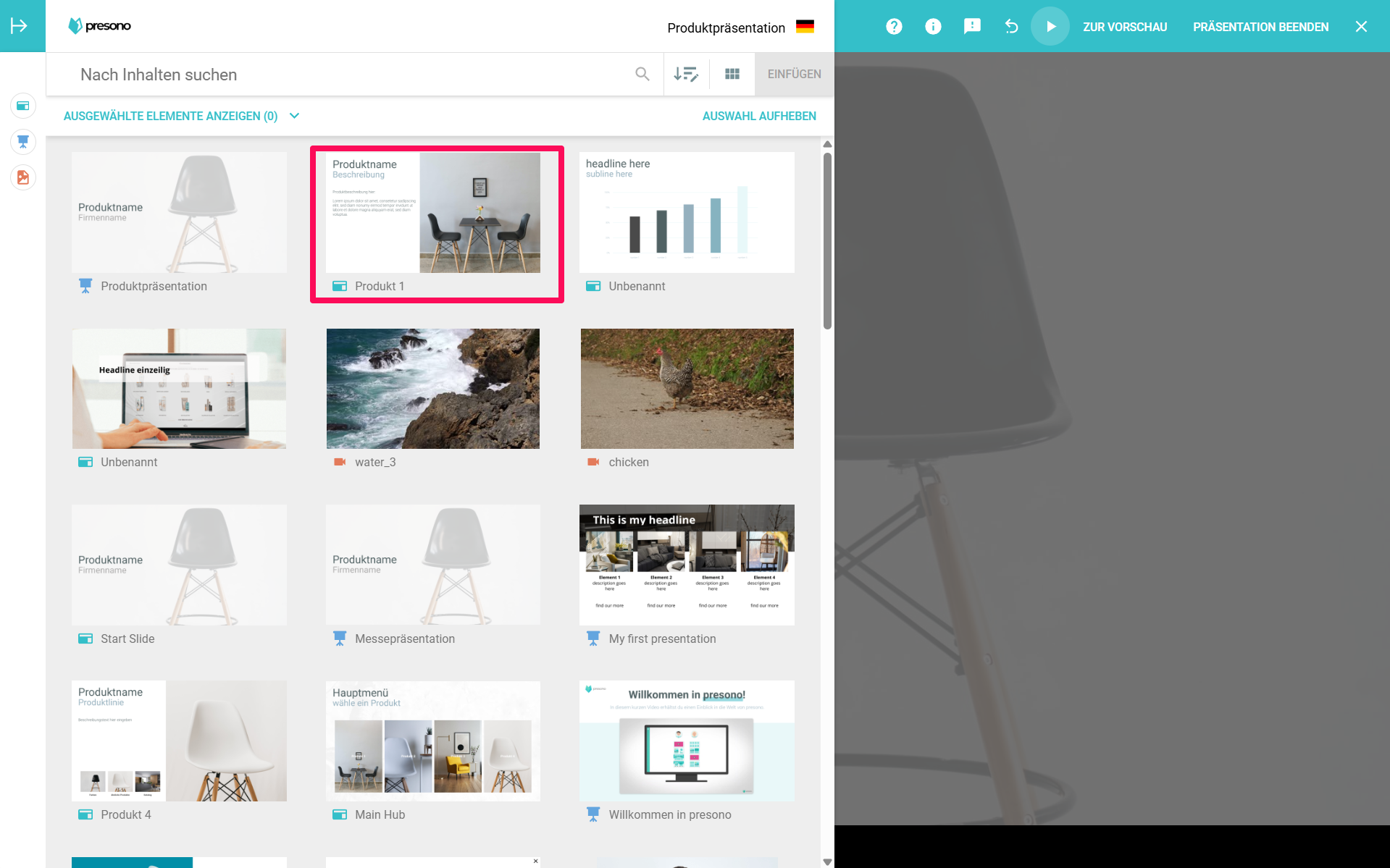Open the sort order options icon
The image size is (1390, 868).
pyautogui.click(x=685, y=74)
